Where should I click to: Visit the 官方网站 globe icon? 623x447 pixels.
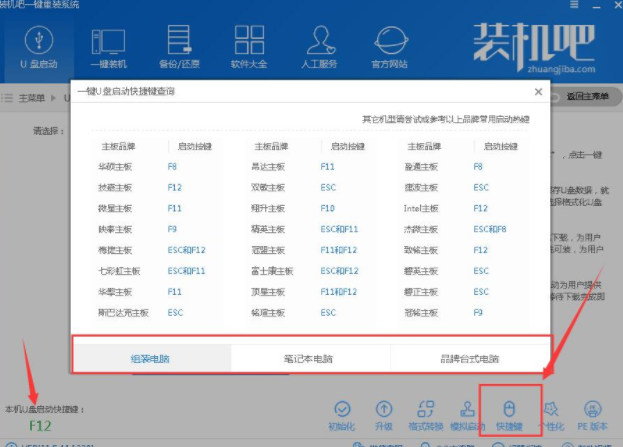pyautogui.click(x=392, y=43)
